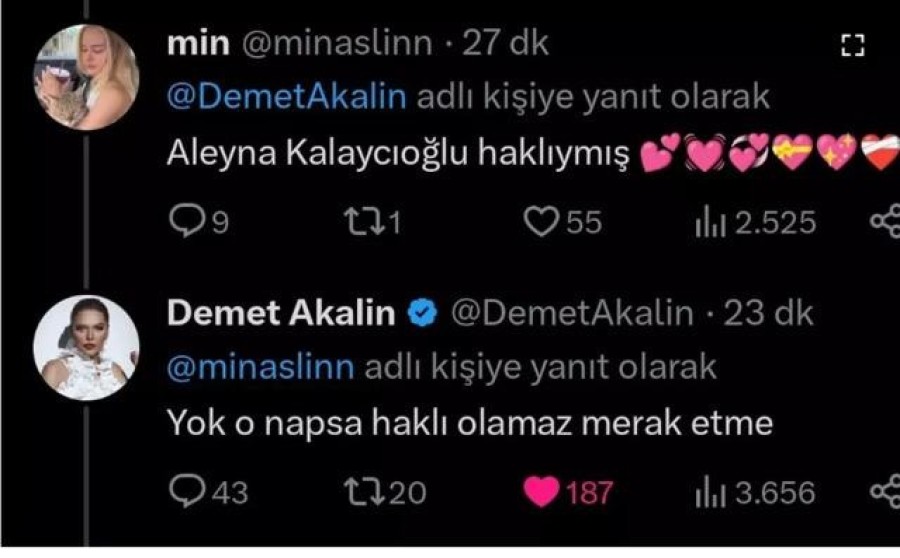Open the 27 dk timestamp on min's tweet
The height and width of the screenshot is (558, 900).
pyautogui.click(x=512, y=43)
